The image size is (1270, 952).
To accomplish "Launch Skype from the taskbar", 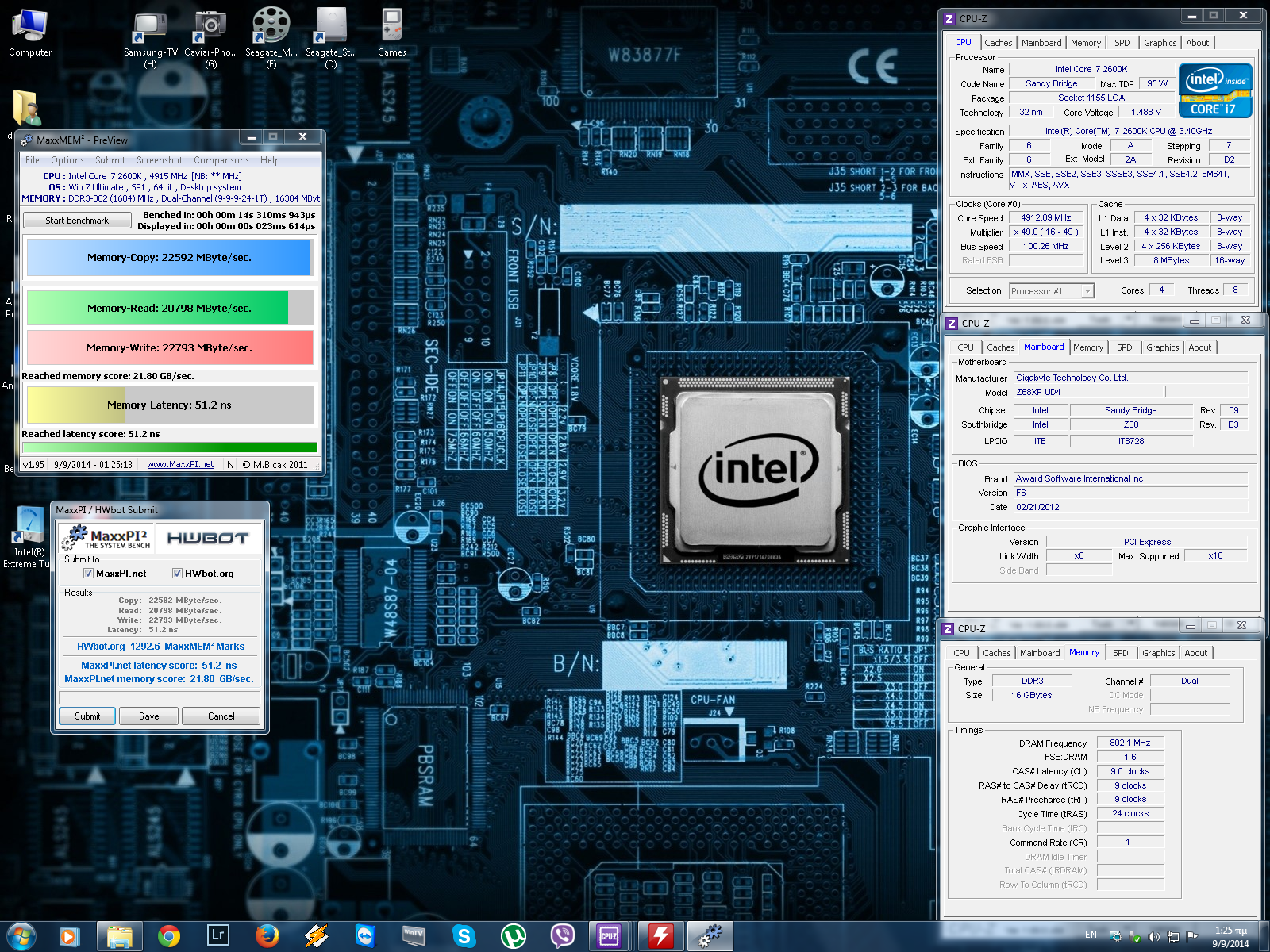I will (x=464, y=937).
